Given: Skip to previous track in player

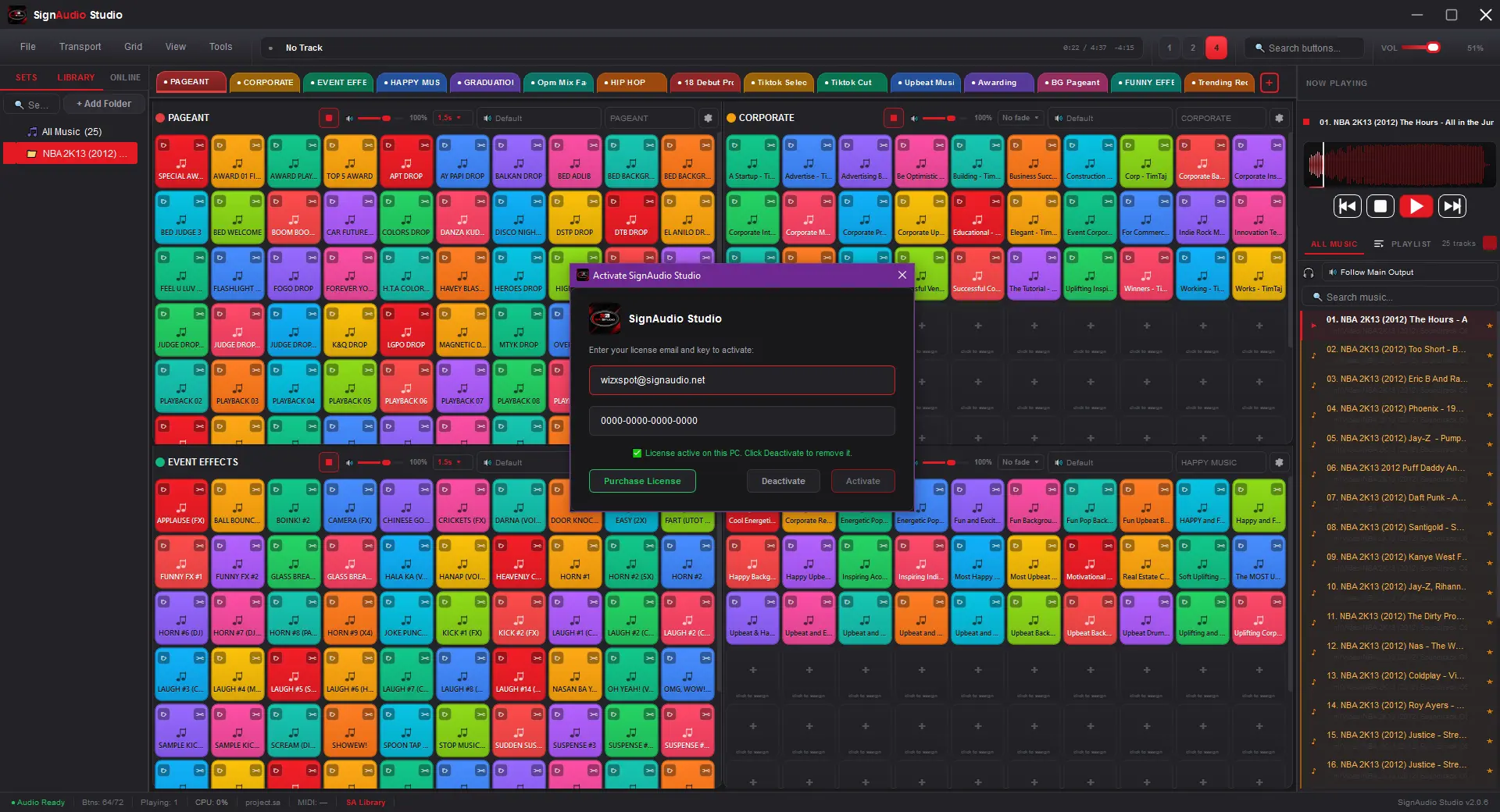Looking at the screenshot, I should tap(1348, 206).
